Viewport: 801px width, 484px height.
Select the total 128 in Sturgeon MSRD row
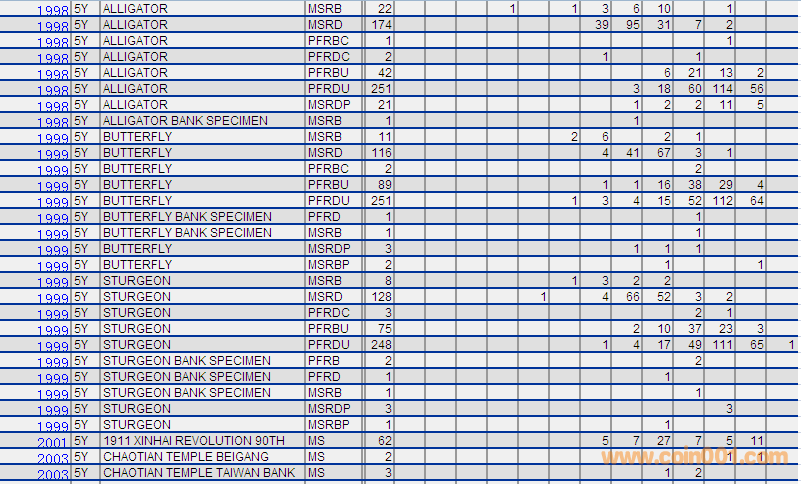[x=381, y=296]
